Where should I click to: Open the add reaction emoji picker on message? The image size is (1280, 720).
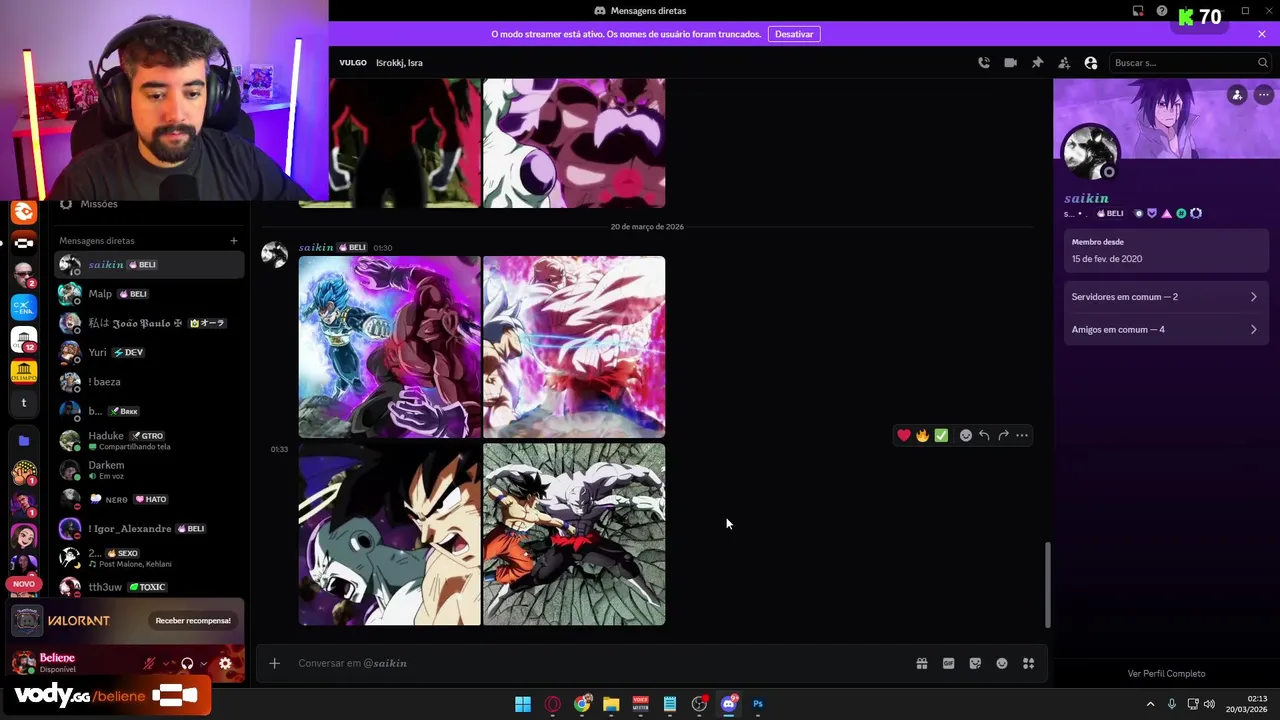pyautogui.click(x=965, y=435)
